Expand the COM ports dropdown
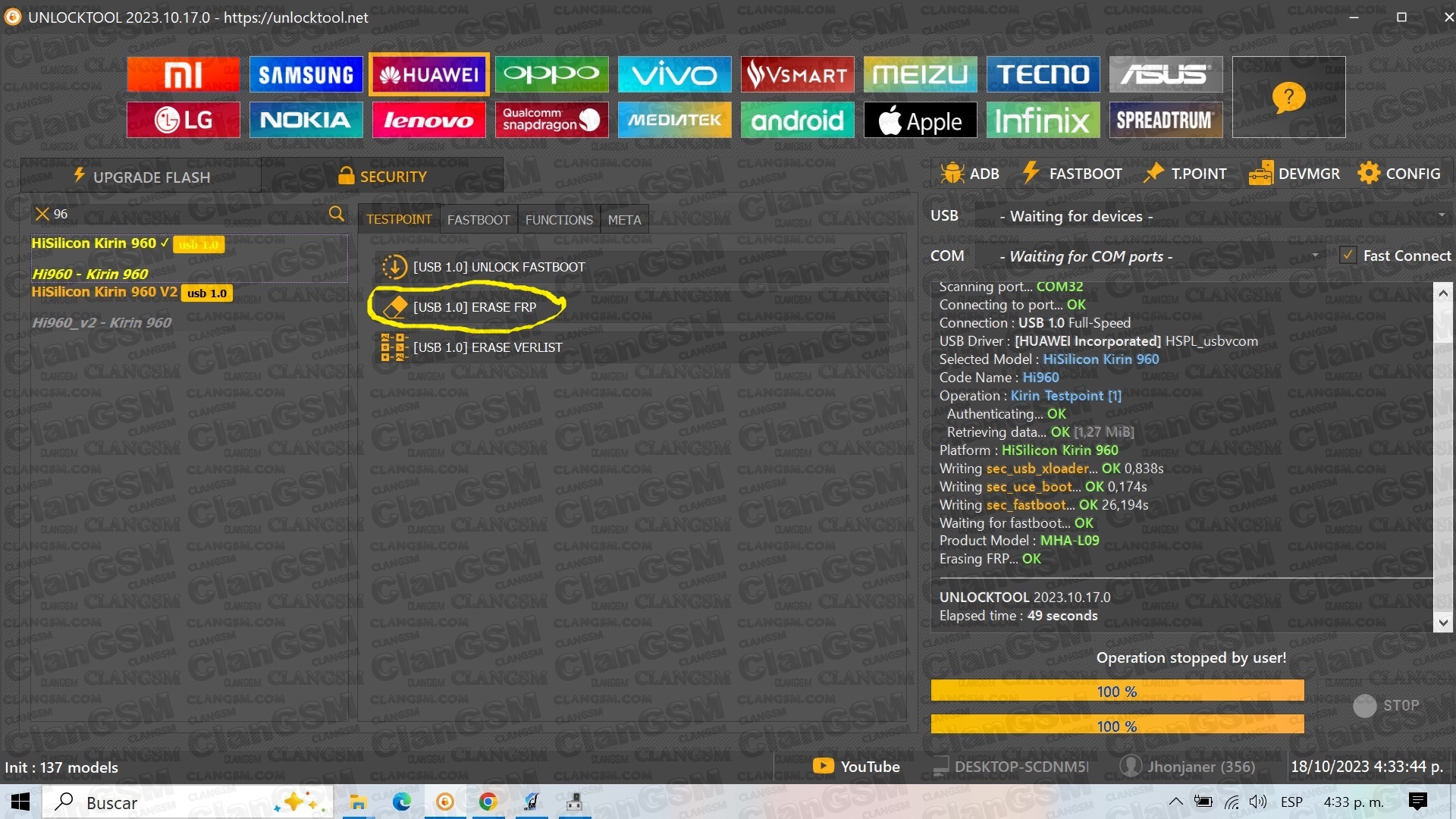The height and width of the screenshot is (819, 1456). (x=1315, y=256)
